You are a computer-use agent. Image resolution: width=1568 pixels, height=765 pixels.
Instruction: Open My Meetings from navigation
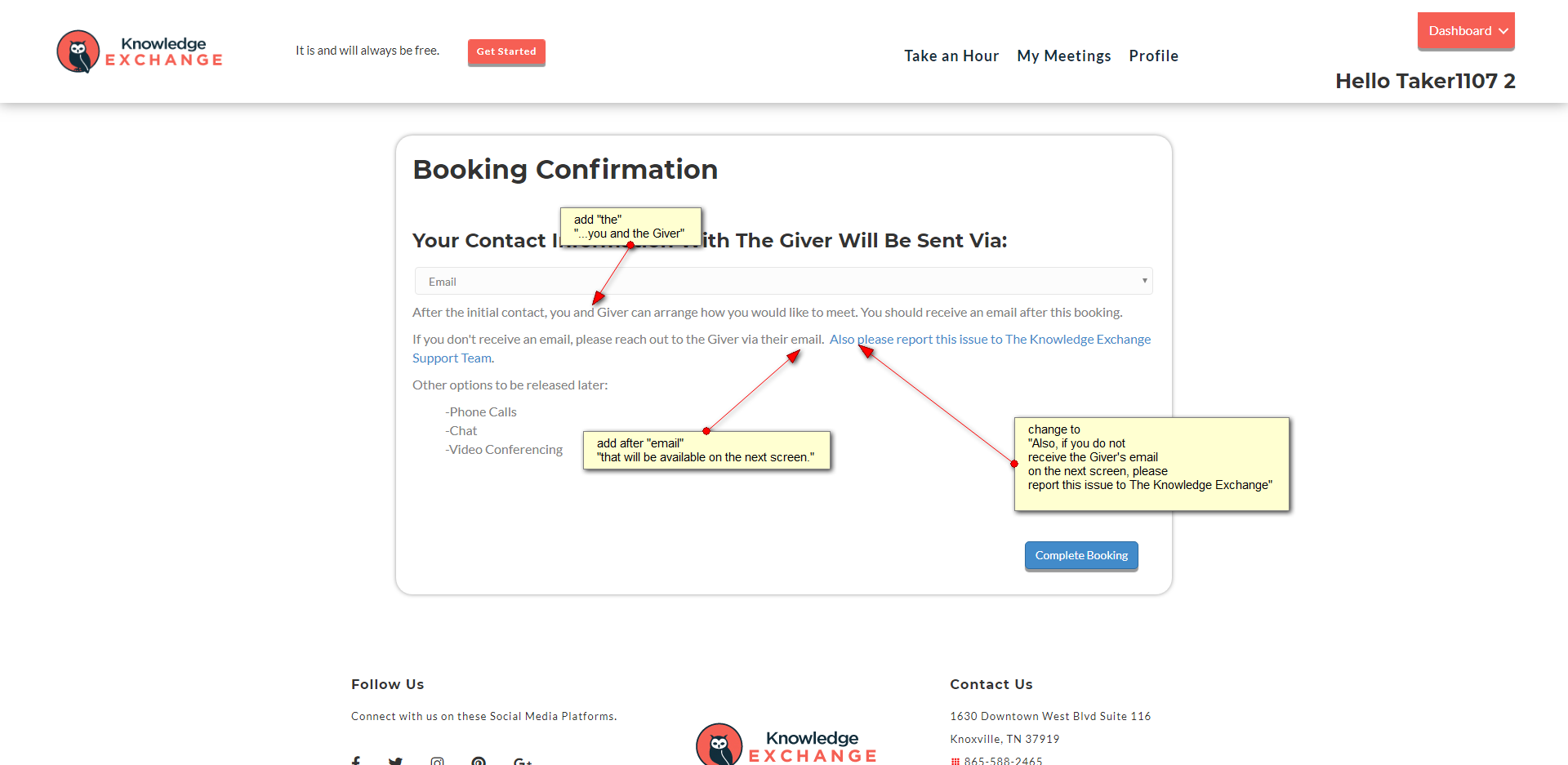click(x=1064, y=56)
